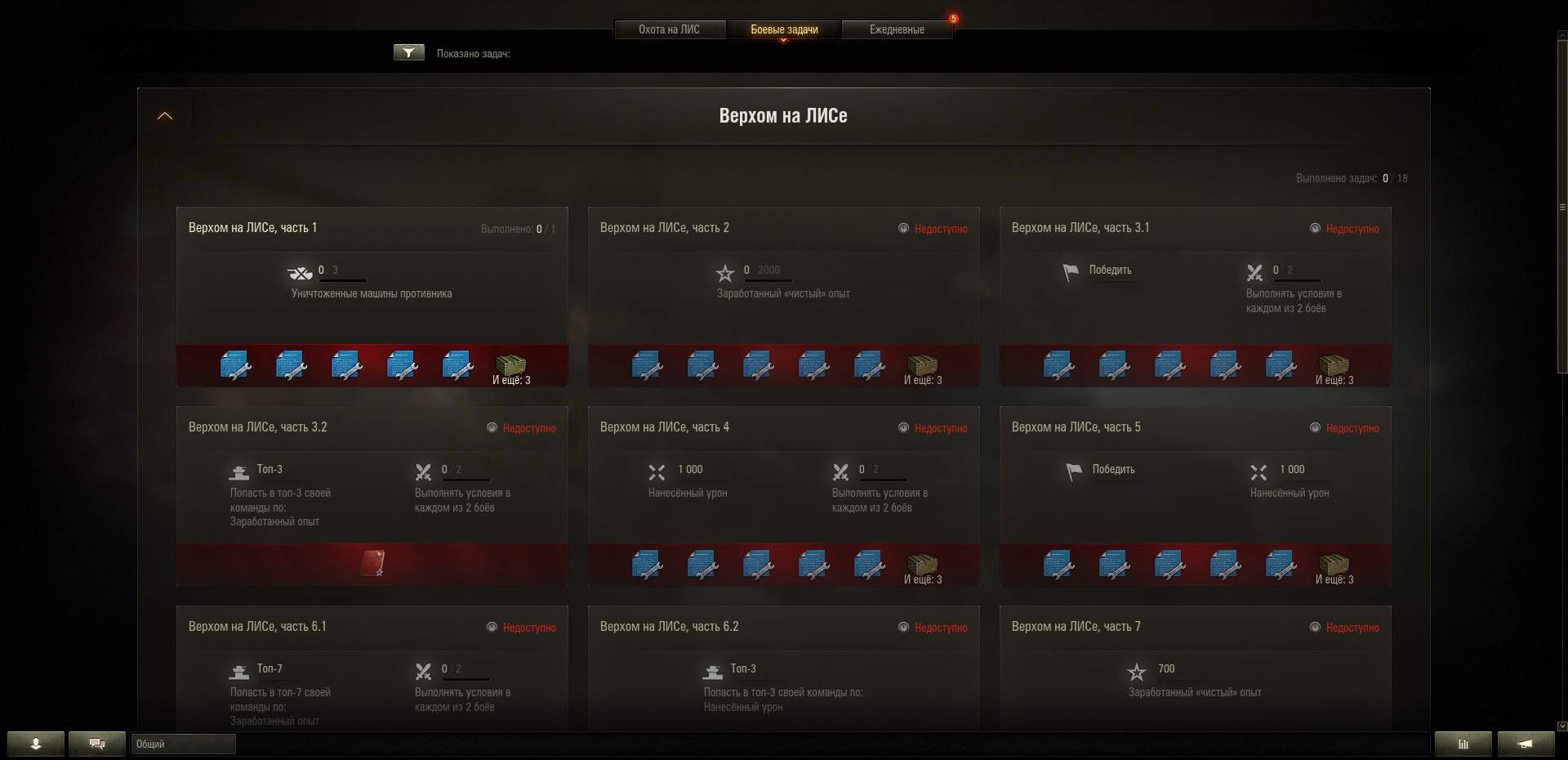Select the Боевые задачи tab

784,29
